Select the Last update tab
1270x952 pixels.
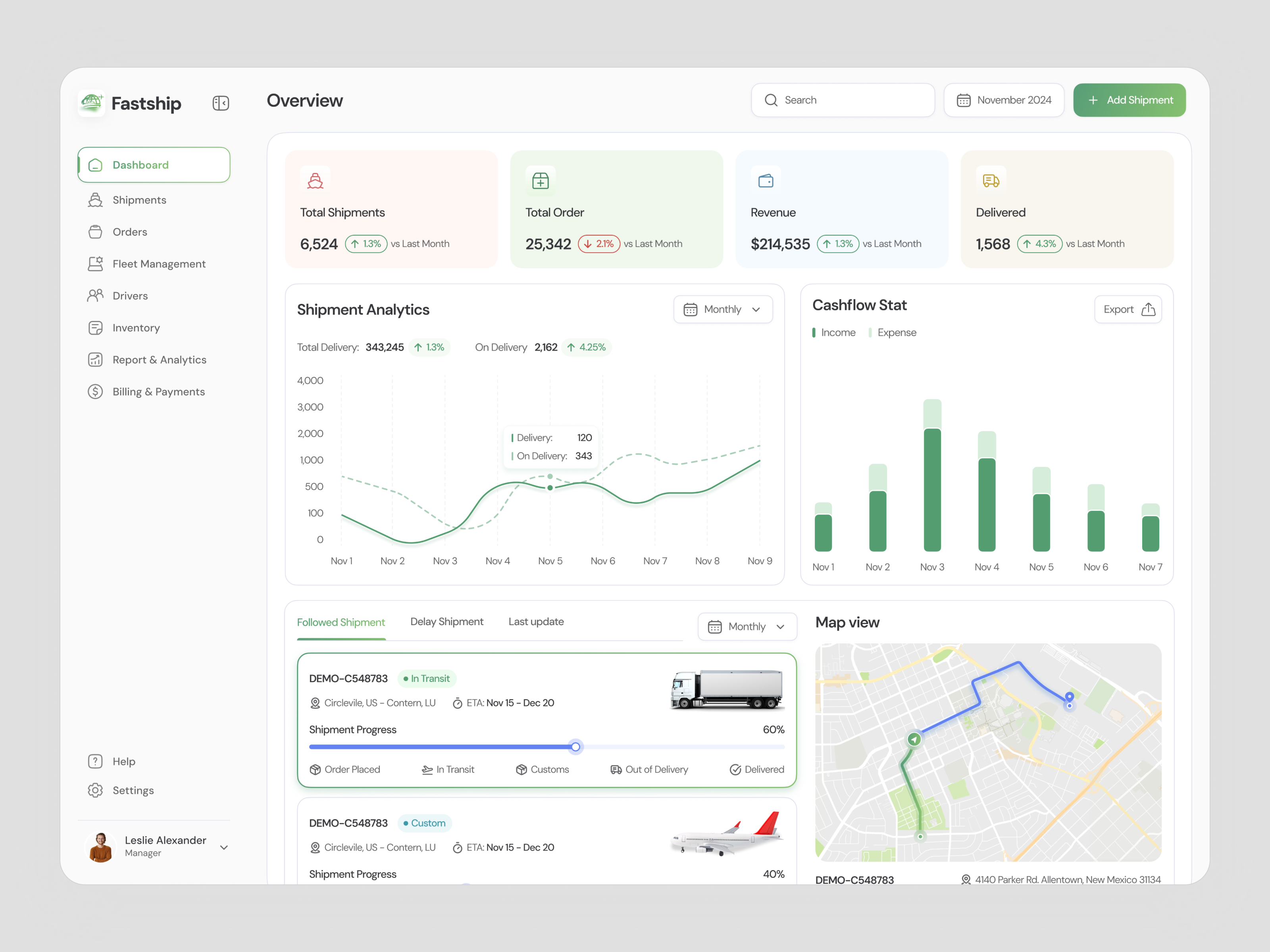pyautogui.click(x=536, y=622)
